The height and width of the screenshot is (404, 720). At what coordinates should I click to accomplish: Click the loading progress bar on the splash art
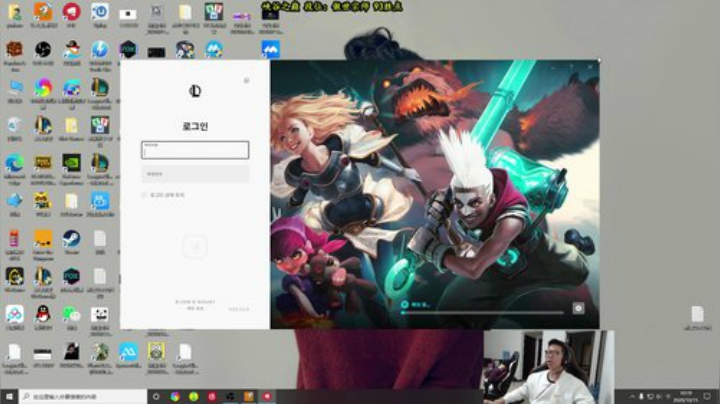coord(482,313)
